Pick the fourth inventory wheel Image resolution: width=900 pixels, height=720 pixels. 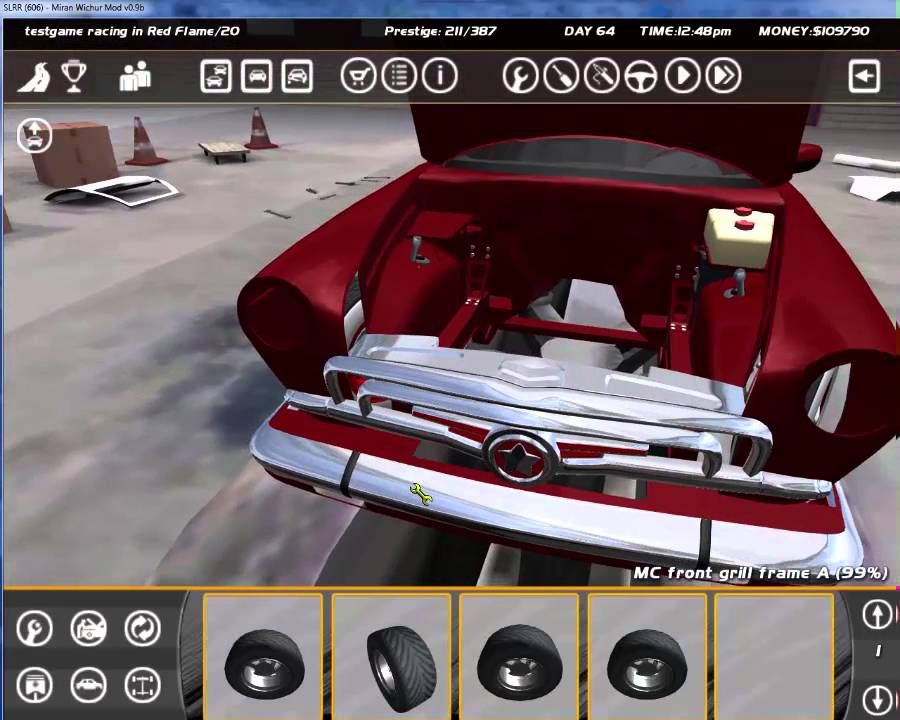(x=647, y=657)
